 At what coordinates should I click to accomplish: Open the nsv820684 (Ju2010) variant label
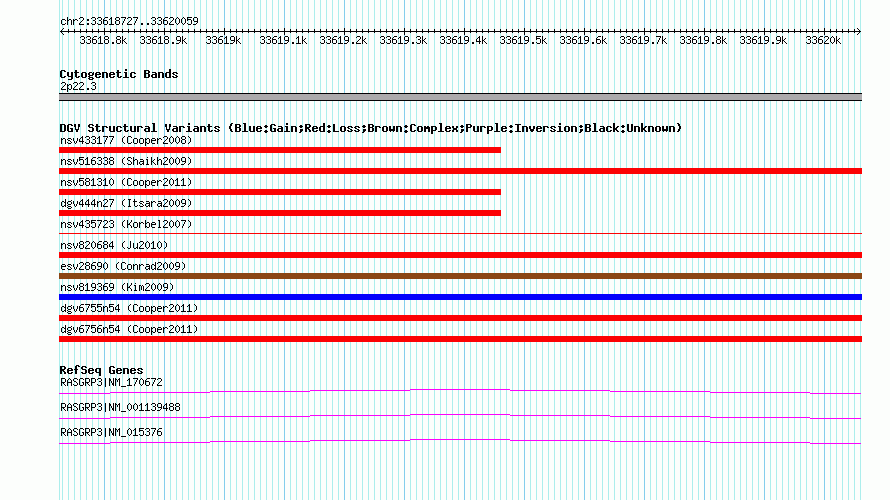(114, 245)
